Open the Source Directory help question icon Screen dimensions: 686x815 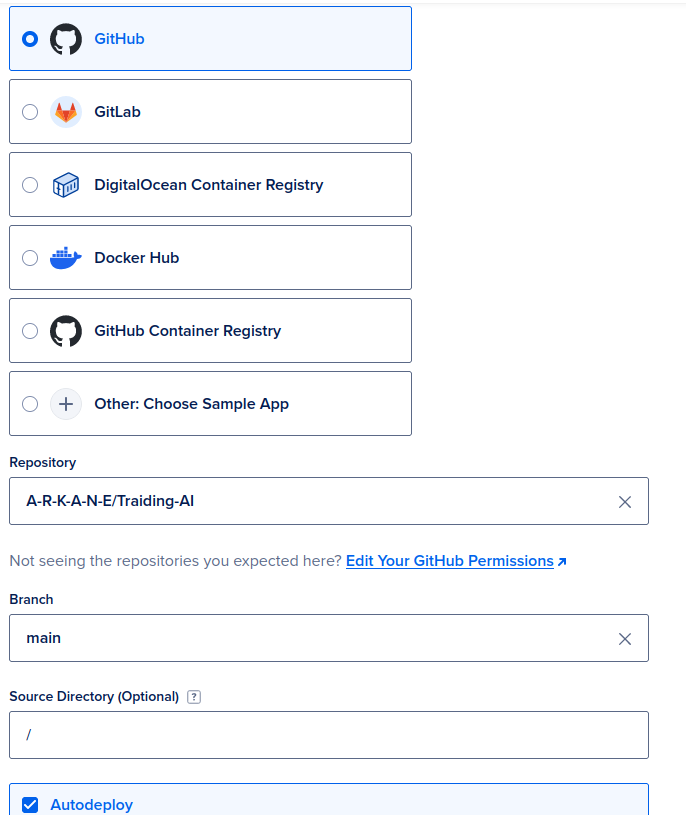tap(194, 697)
